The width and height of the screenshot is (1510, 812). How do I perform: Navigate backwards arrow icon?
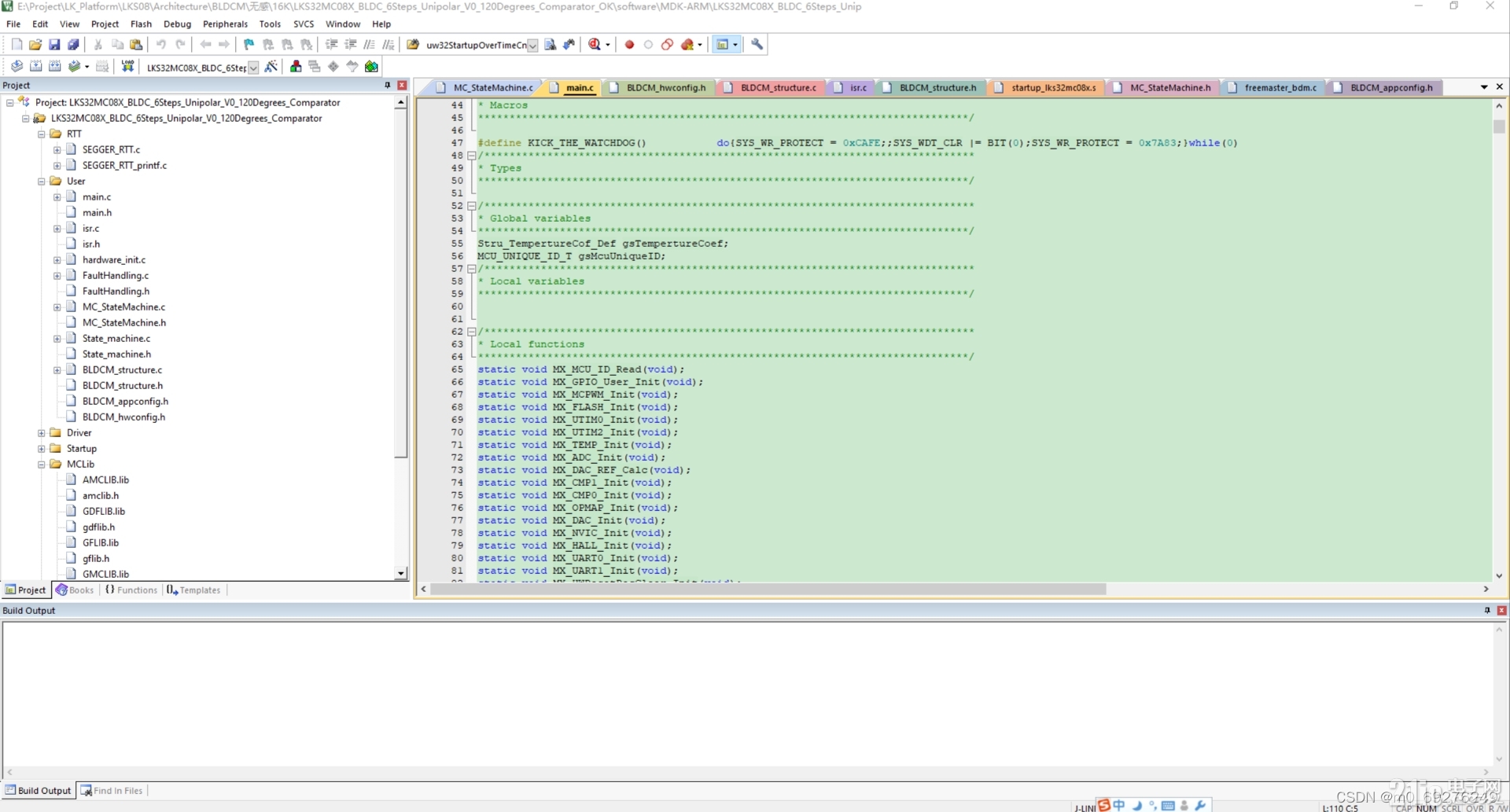[x=205, y=45]
